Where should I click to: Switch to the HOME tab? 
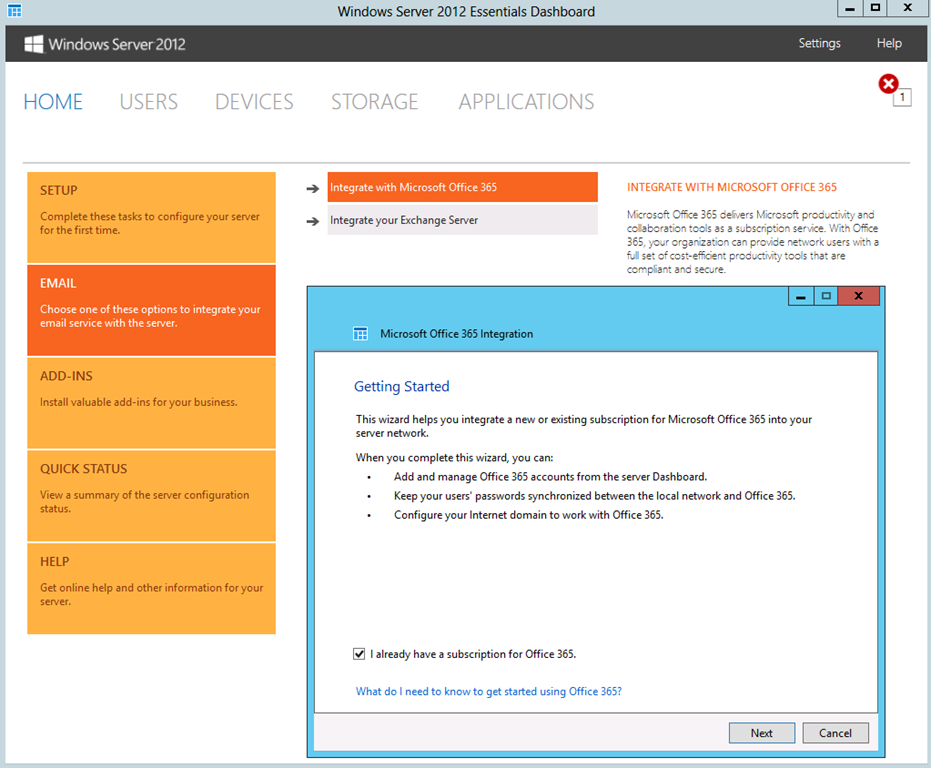coord(53,102)
